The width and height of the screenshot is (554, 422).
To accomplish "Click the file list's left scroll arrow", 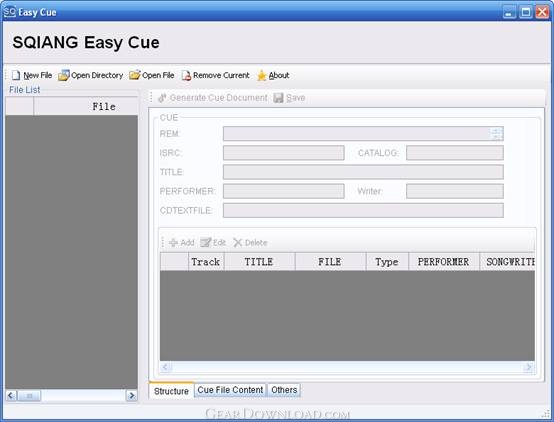I will [x=11, y=395].
